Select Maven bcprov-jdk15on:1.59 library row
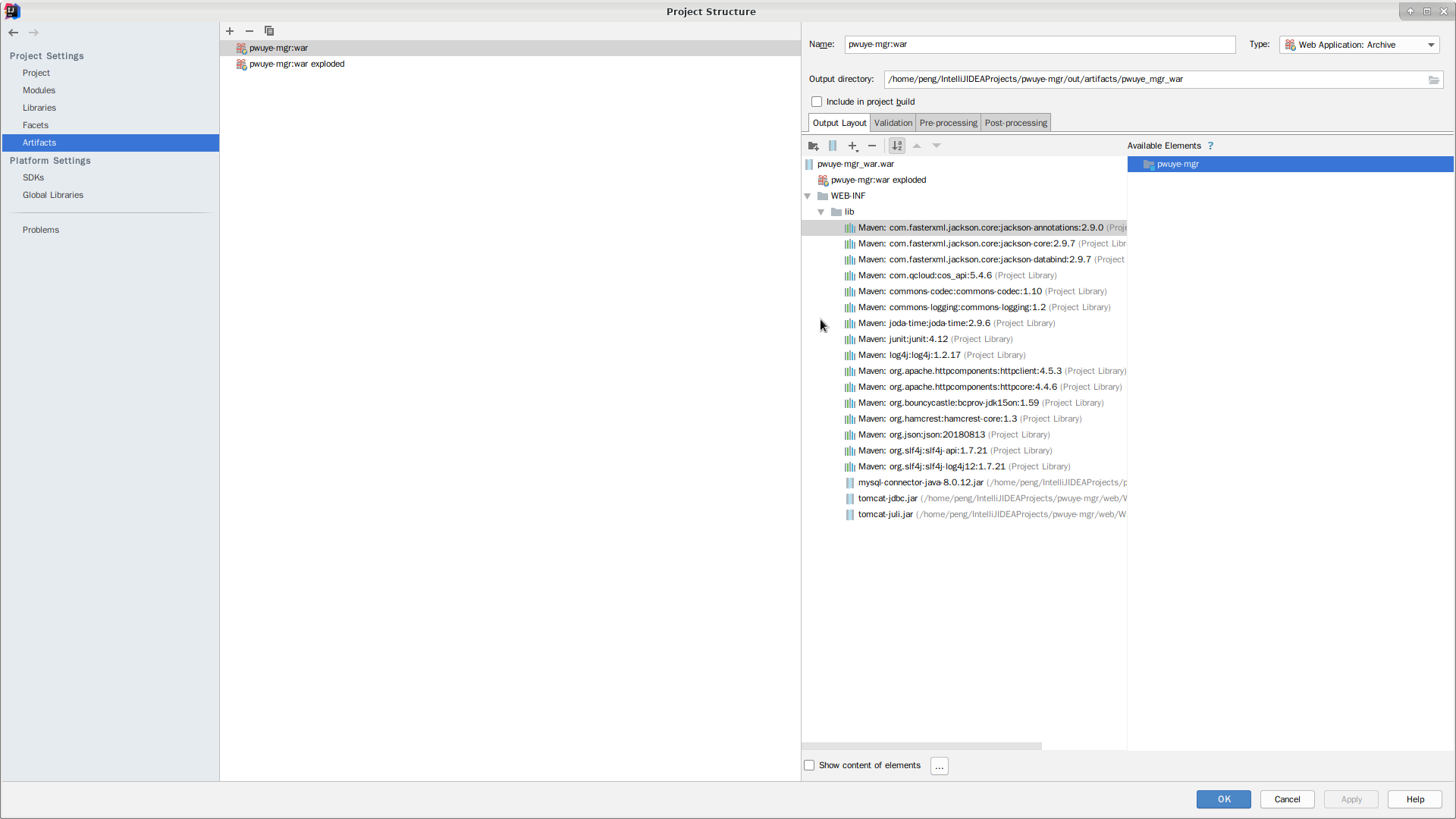This screenshot has width=1456, height=819. [964, 403]
